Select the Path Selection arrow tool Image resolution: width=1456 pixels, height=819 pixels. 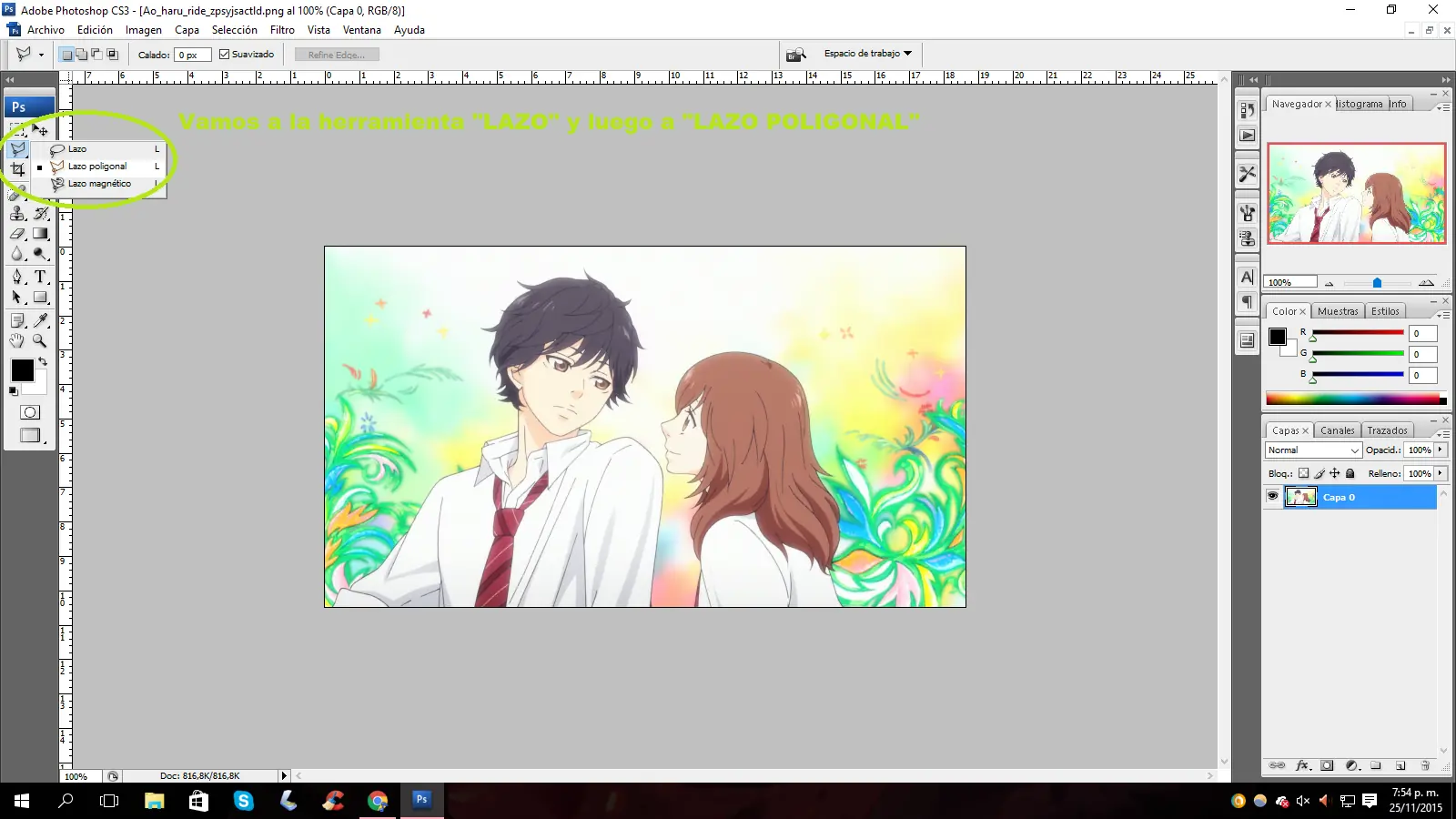tap(17, 297)
